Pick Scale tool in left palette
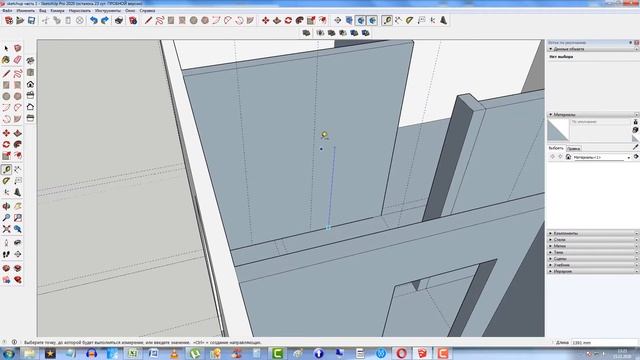The height and width of the screenshot is (360, 640). click(x=6, y=156)
